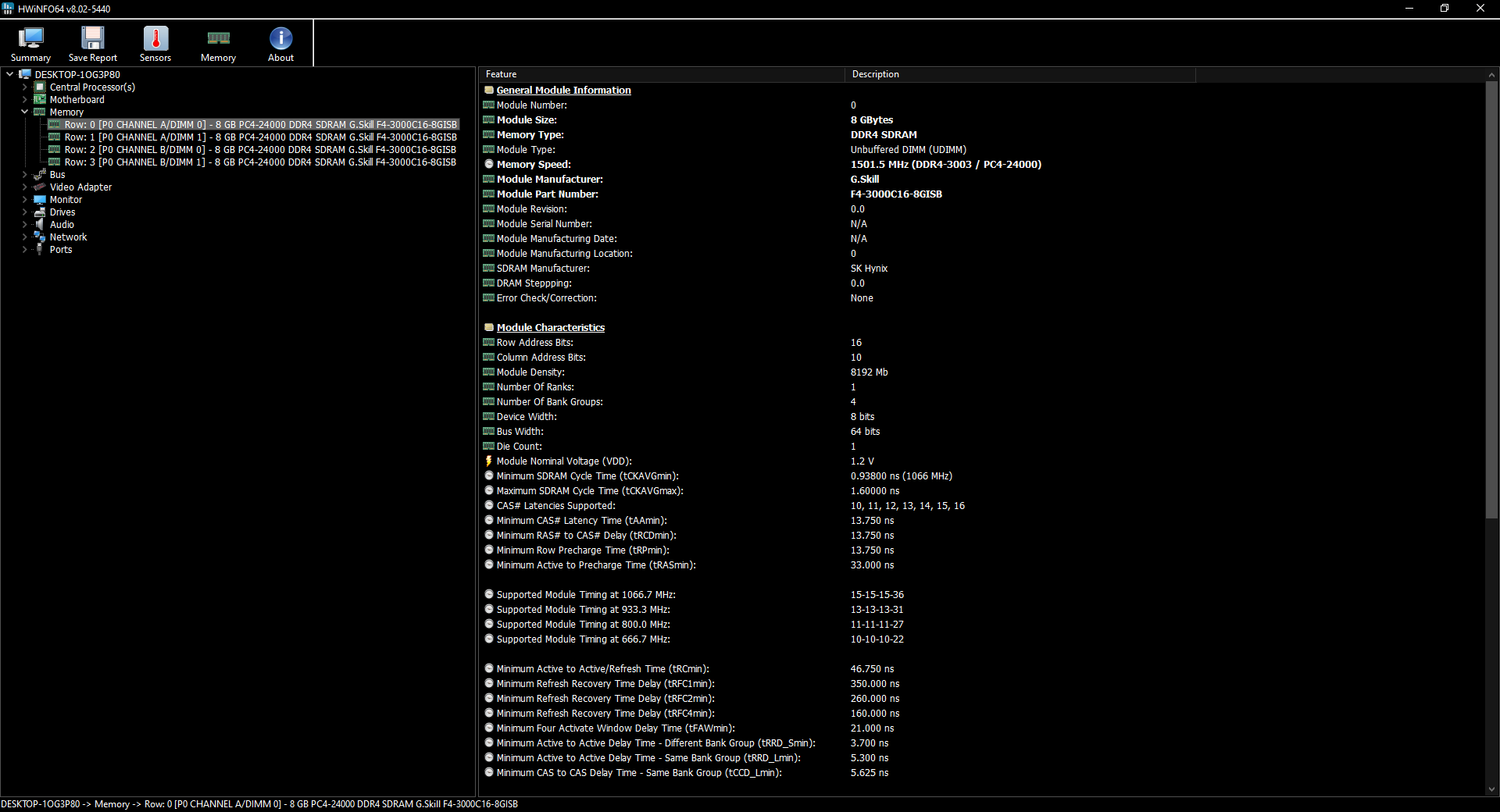Click the memory-stick icon for Row: 2

pyautogui.click(x=55, y=149)
